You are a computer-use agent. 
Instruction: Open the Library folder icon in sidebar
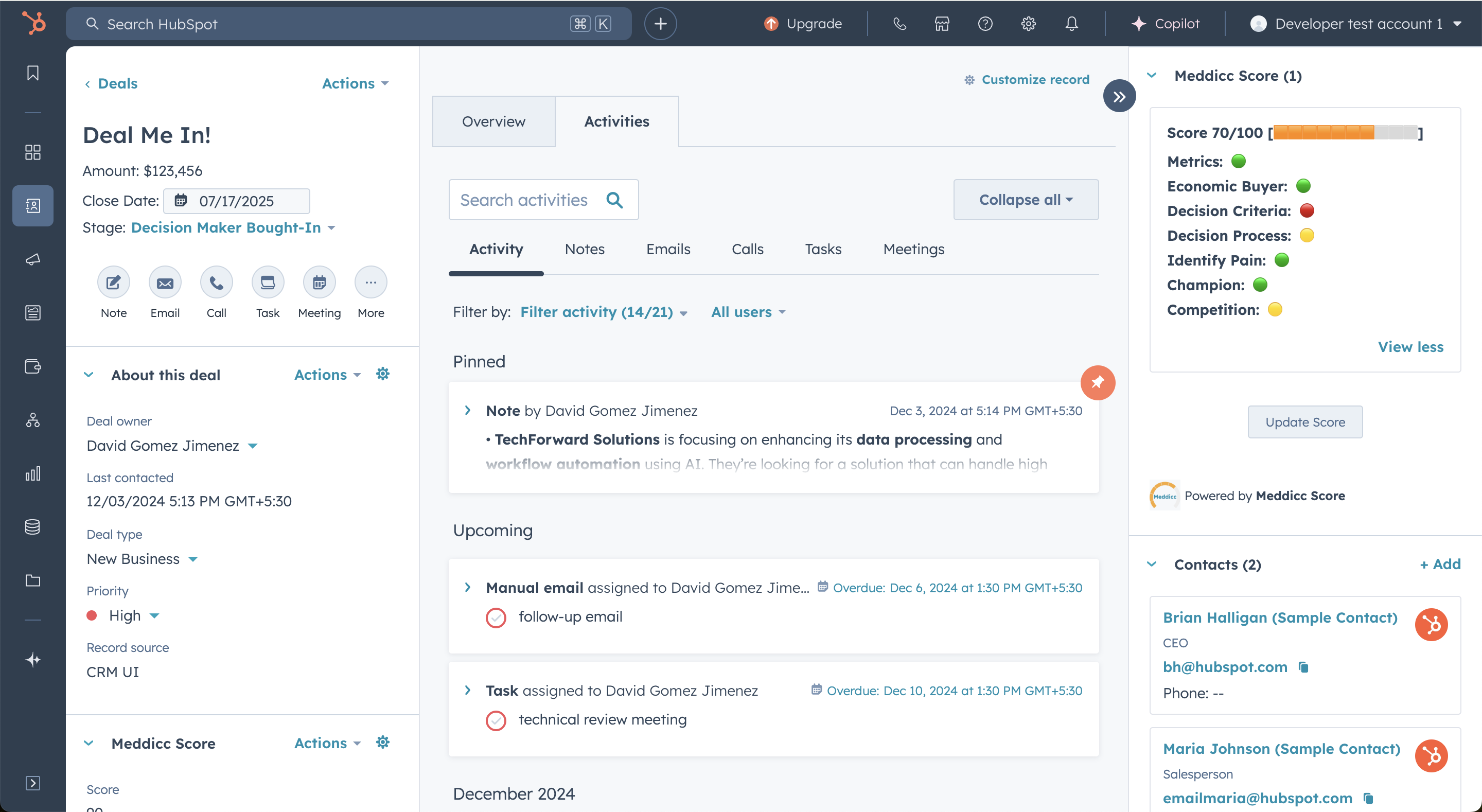tap(33, 580)
